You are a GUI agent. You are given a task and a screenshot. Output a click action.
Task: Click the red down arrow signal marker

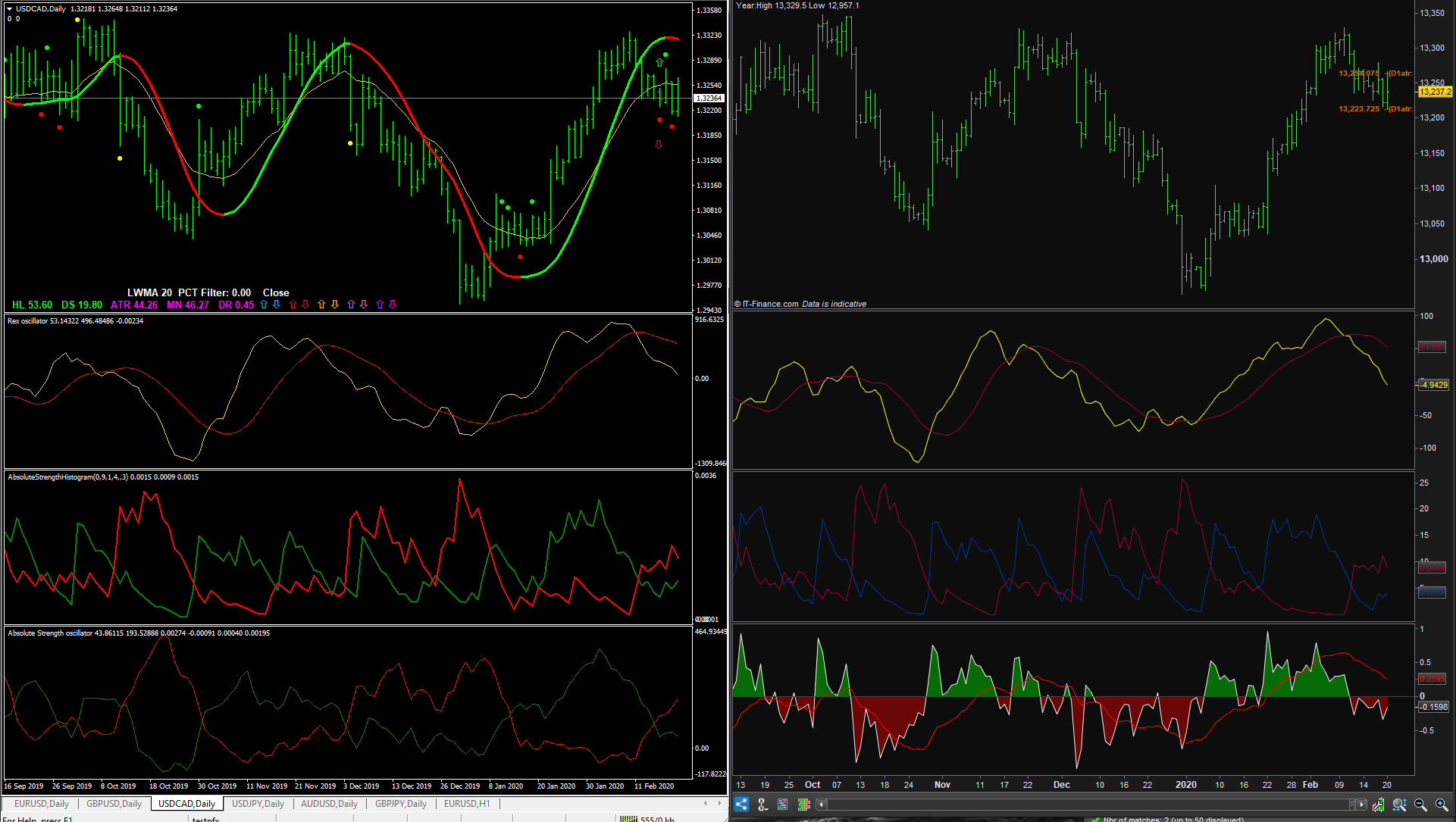[305, 305]
